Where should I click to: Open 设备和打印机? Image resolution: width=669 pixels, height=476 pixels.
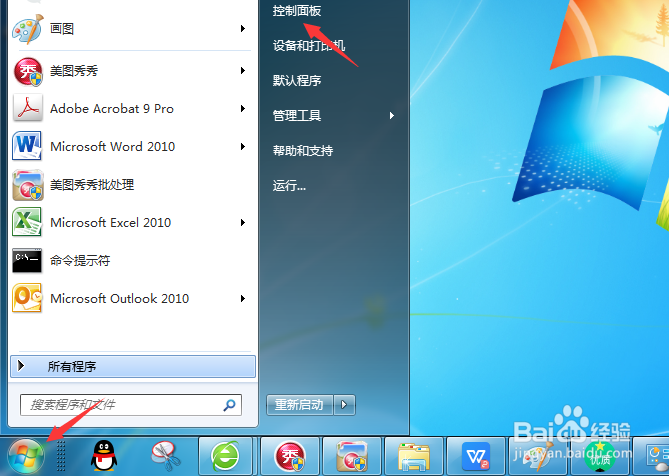[308, 46]
